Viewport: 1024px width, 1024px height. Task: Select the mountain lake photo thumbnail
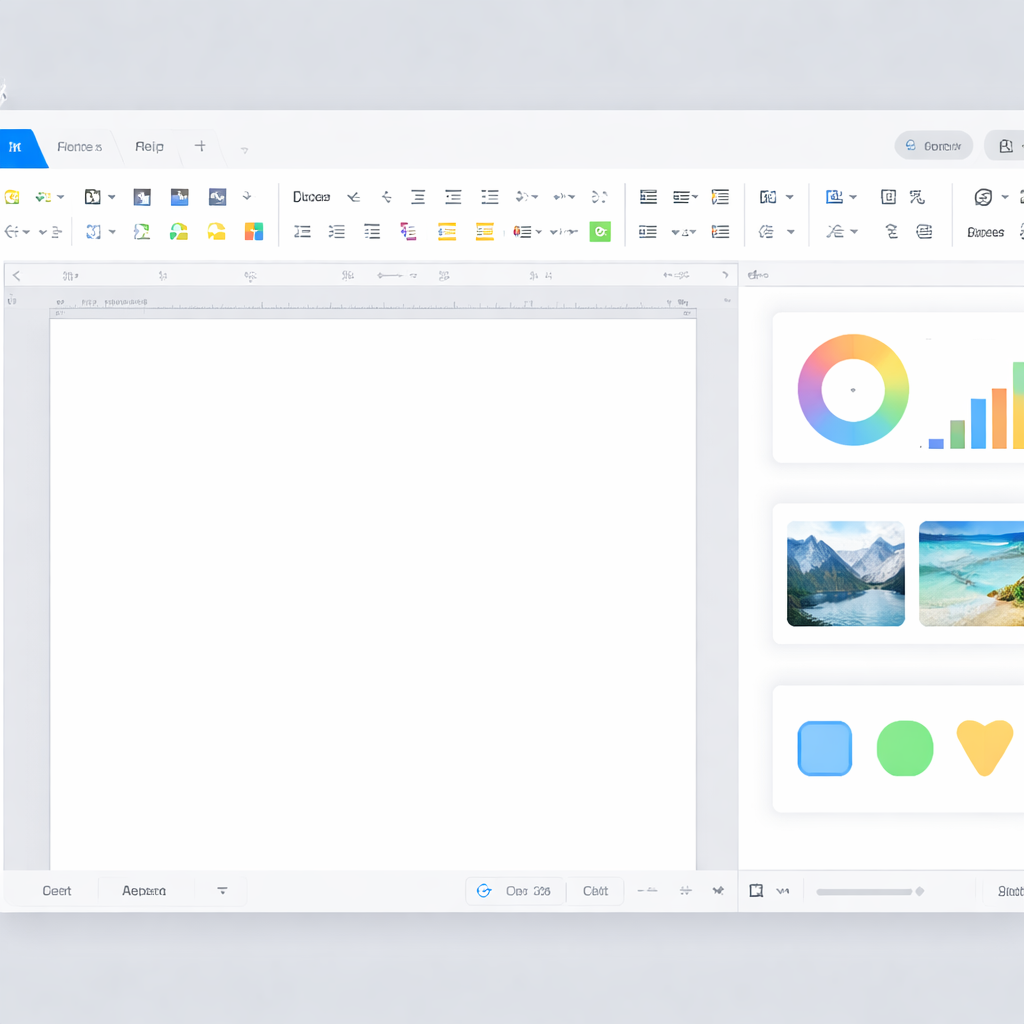click(845, 574)
